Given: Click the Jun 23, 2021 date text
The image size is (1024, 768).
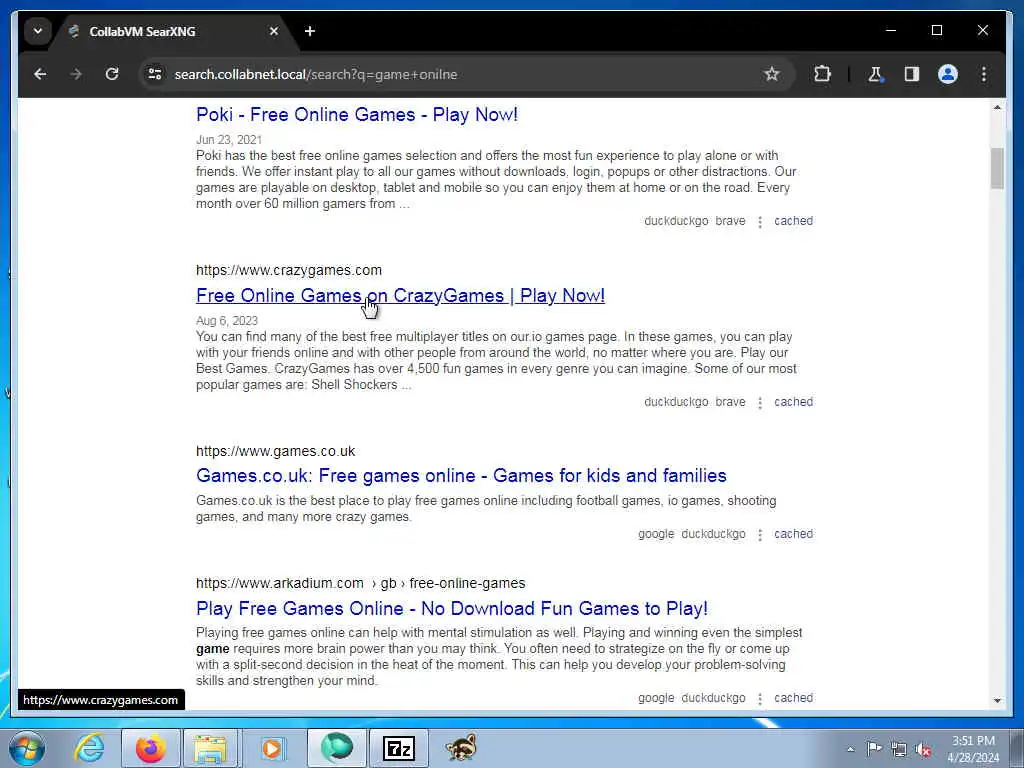Looking at the screenshot, I should [229, 140].
